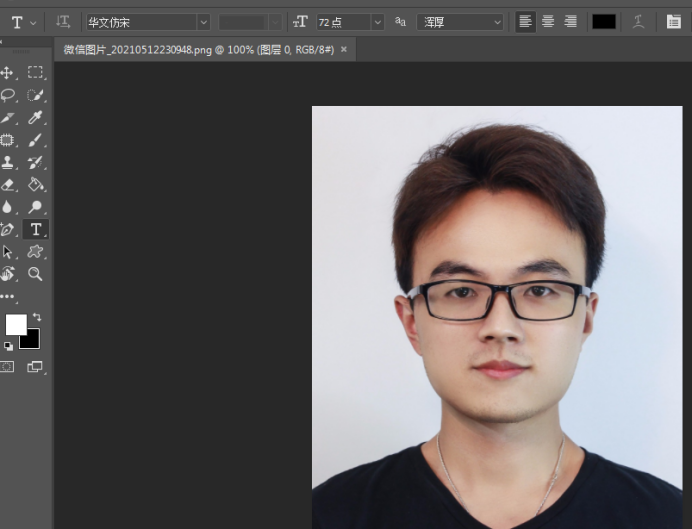692x529 pixels.
Task: Select the Lasso tool
Action: click(x=8, y=95)
